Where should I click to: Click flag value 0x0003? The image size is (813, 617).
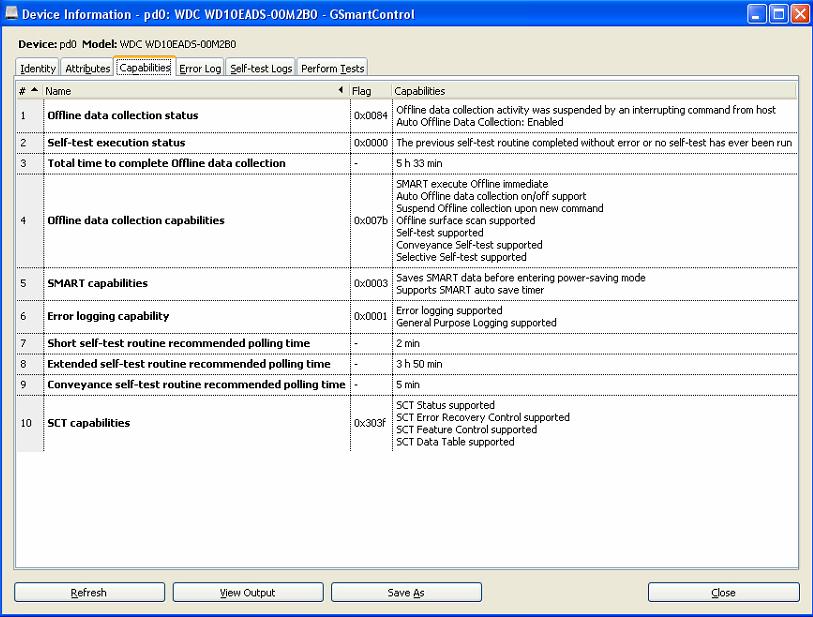(371, 283)
